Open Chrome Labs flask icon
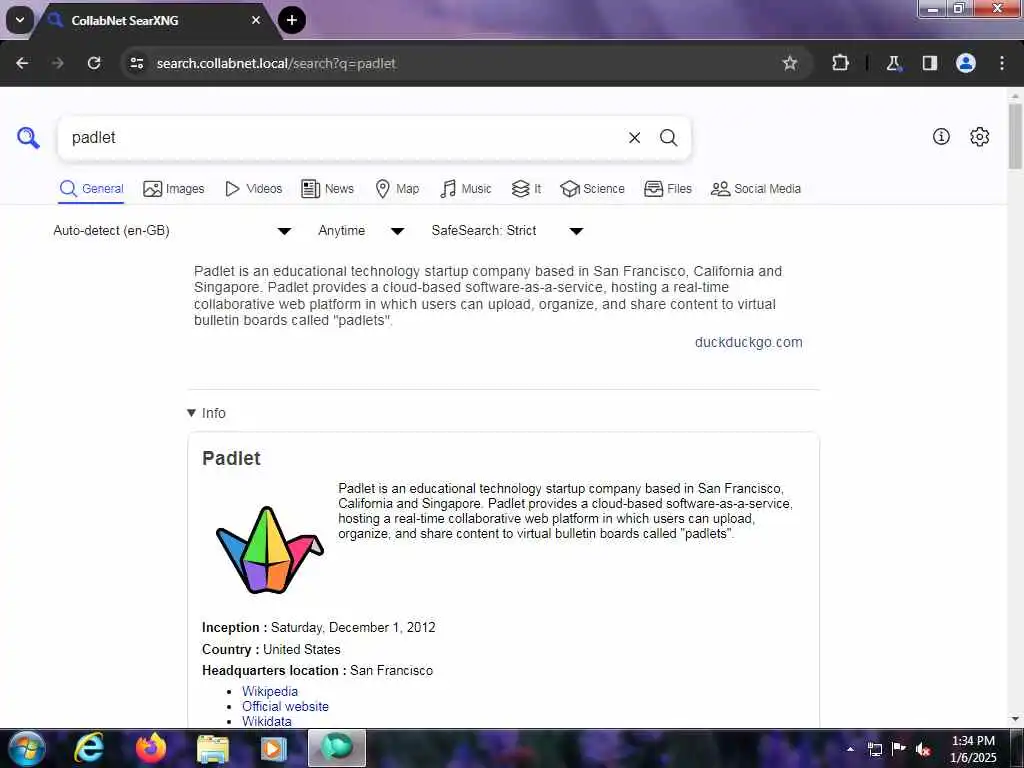The image size is (1024, 768). point(893,63)
